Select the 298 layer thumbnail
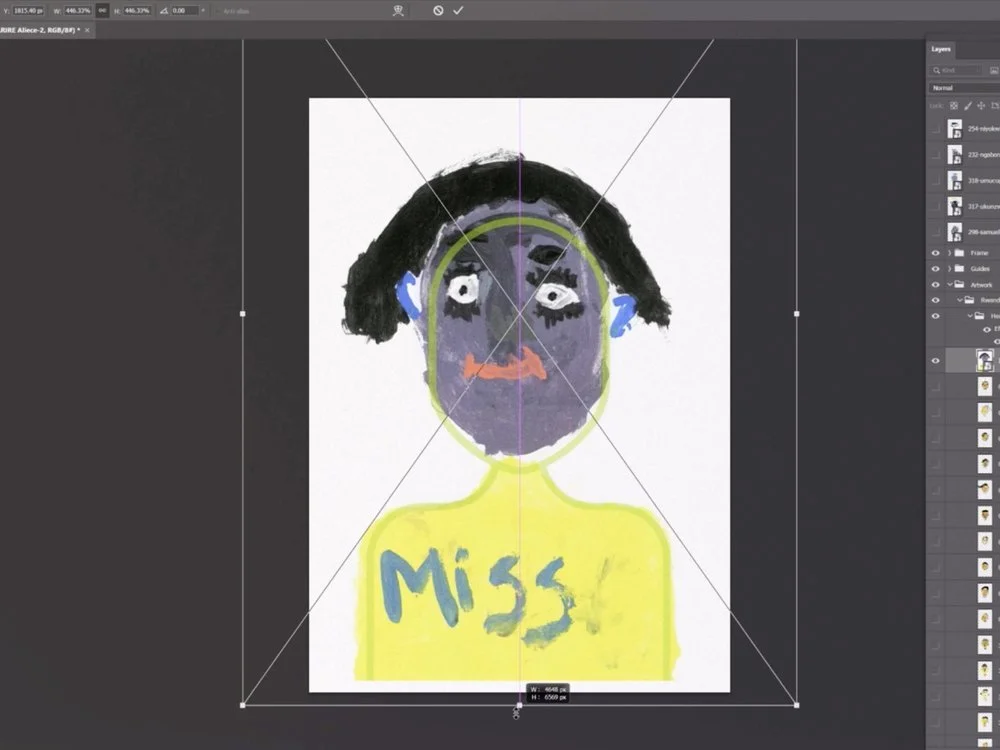 955,232
